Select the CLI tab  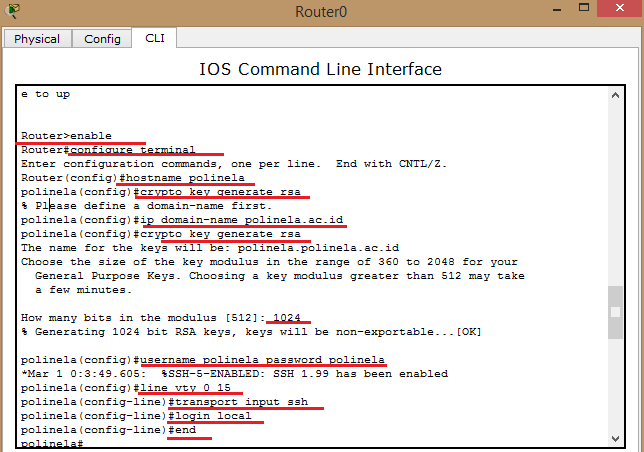click(154, 38)
